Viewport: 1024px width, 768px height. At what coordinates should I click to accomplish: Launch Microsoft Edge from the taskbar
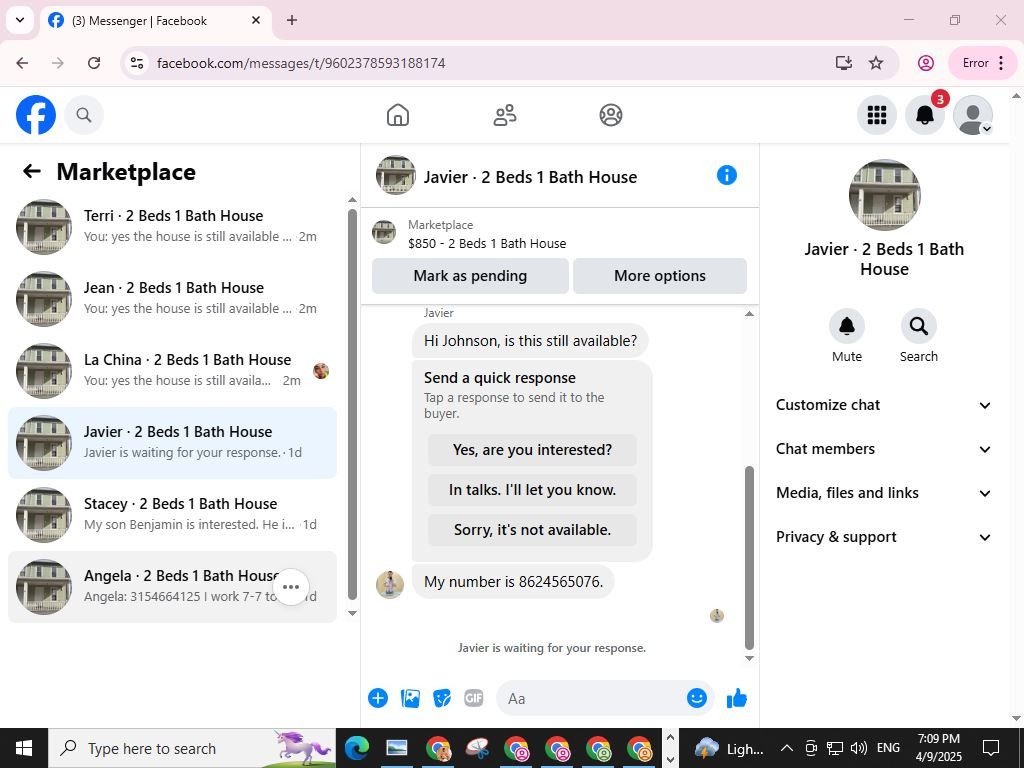(357, 748)
